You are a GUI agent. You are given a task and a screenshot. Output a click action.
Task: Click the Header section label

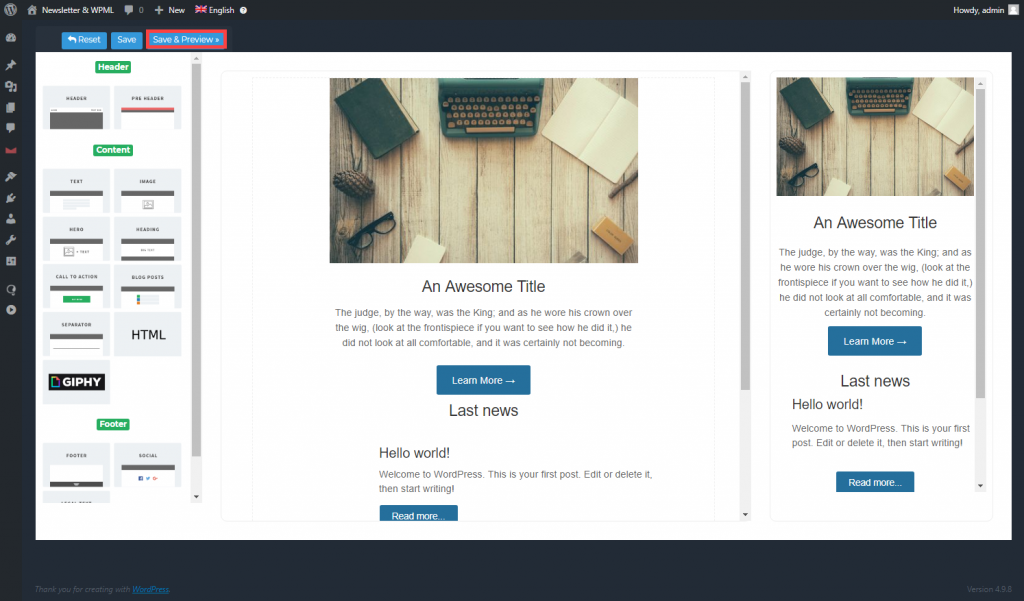pos(113,67)
